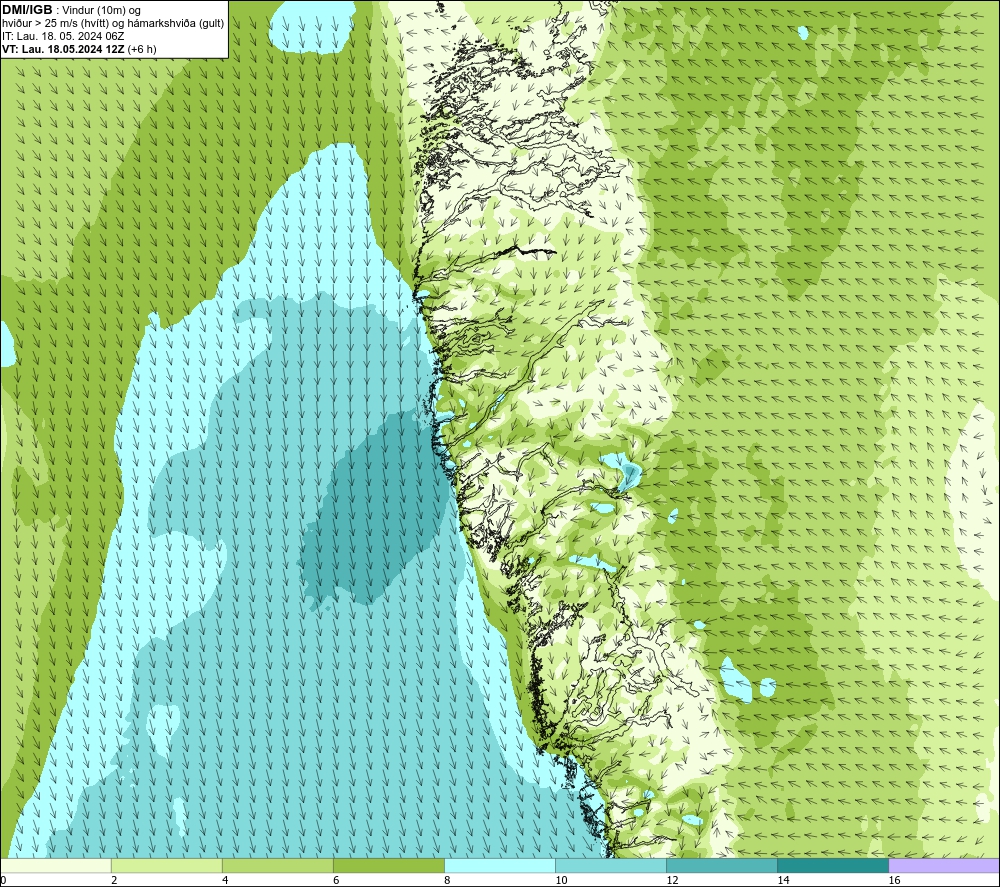Image resolution: width=1000 pixels, height=887 pixels.
Task: Click the legend scale label '14'
Action: point(783,880)
